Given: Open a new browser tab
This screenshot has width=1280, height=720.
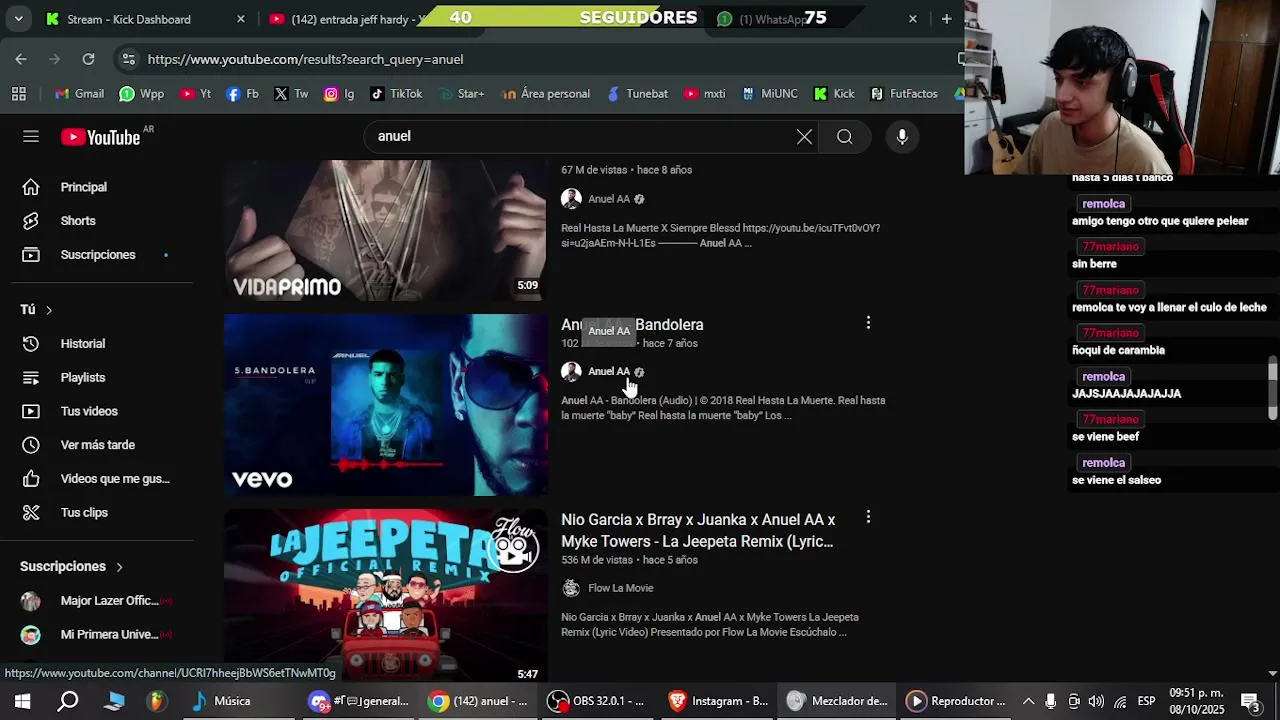Looking at the screenshot, I should [946, 19].
